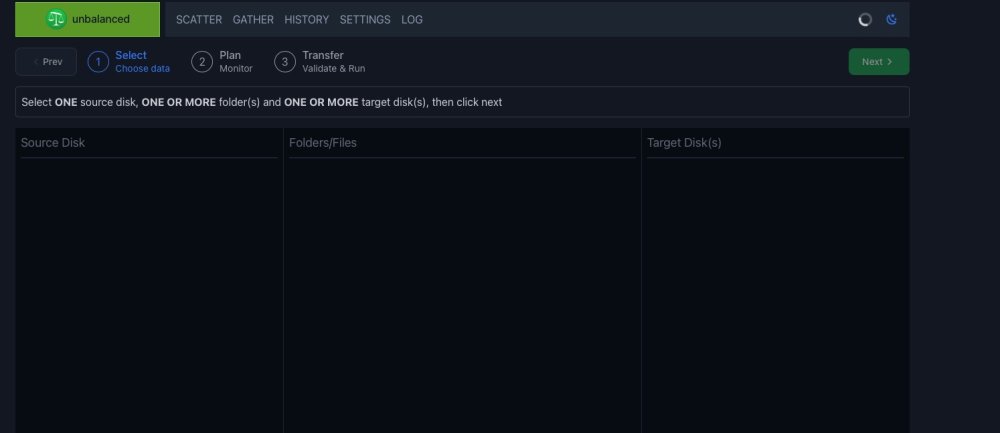Click the Source Disk panel header
Image resolution: width=1000 pixels, height=433 pixels.
53,143
